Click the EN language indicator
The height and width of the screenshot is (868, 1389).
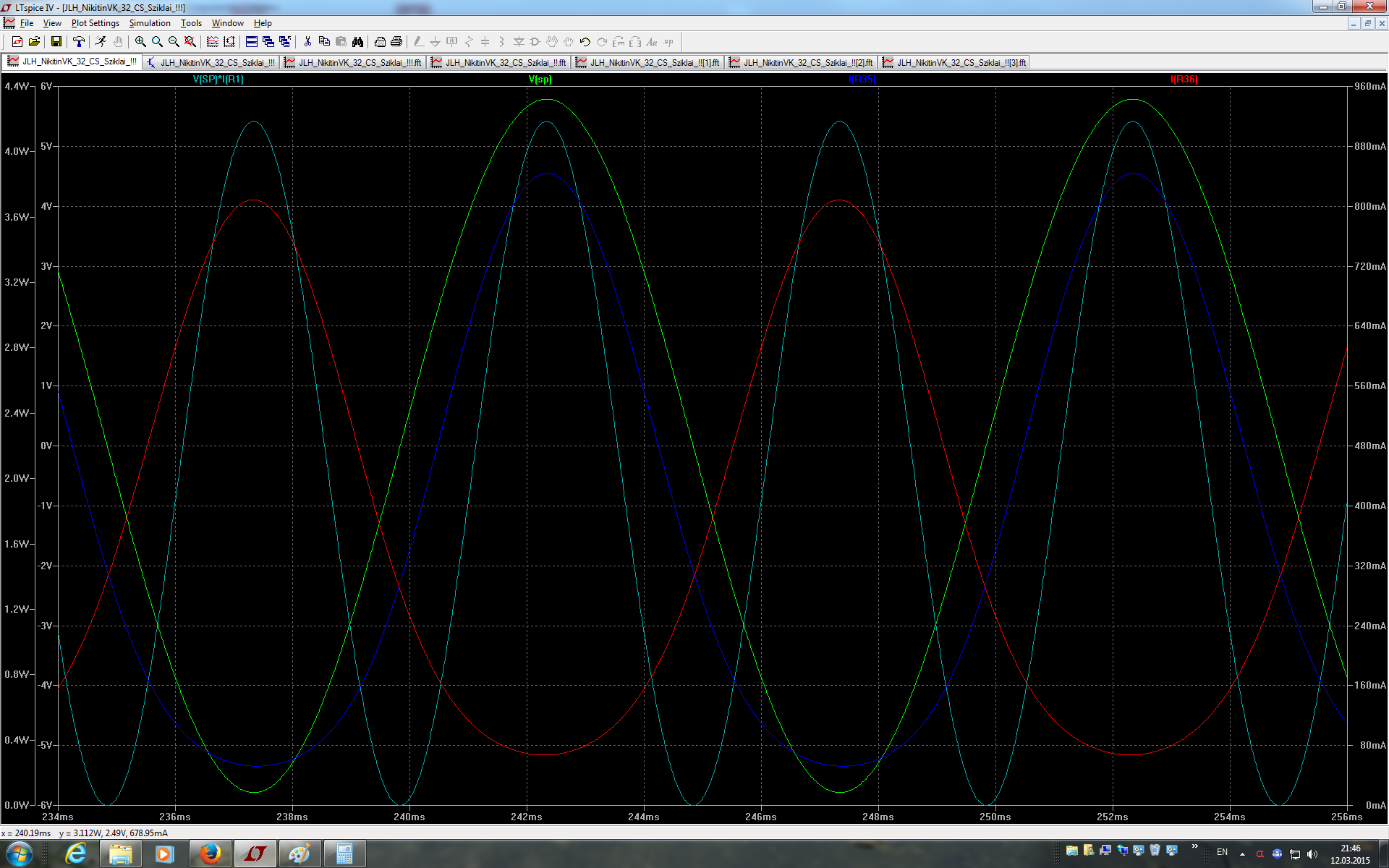pyautogui.click(x=1222, y=852)
